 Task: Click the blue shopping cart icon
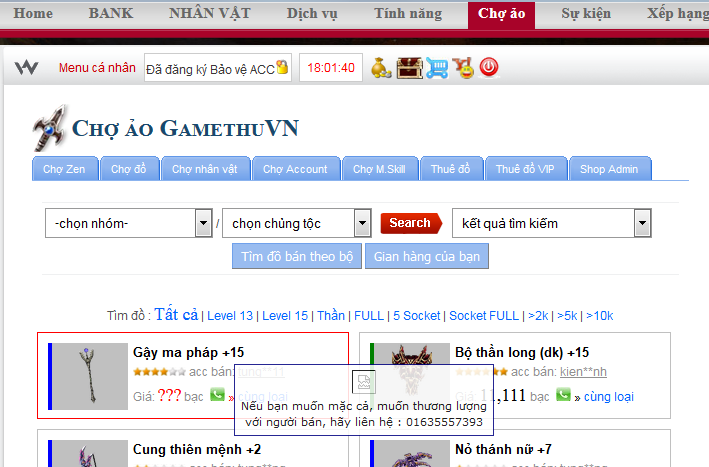pos(437,68)
